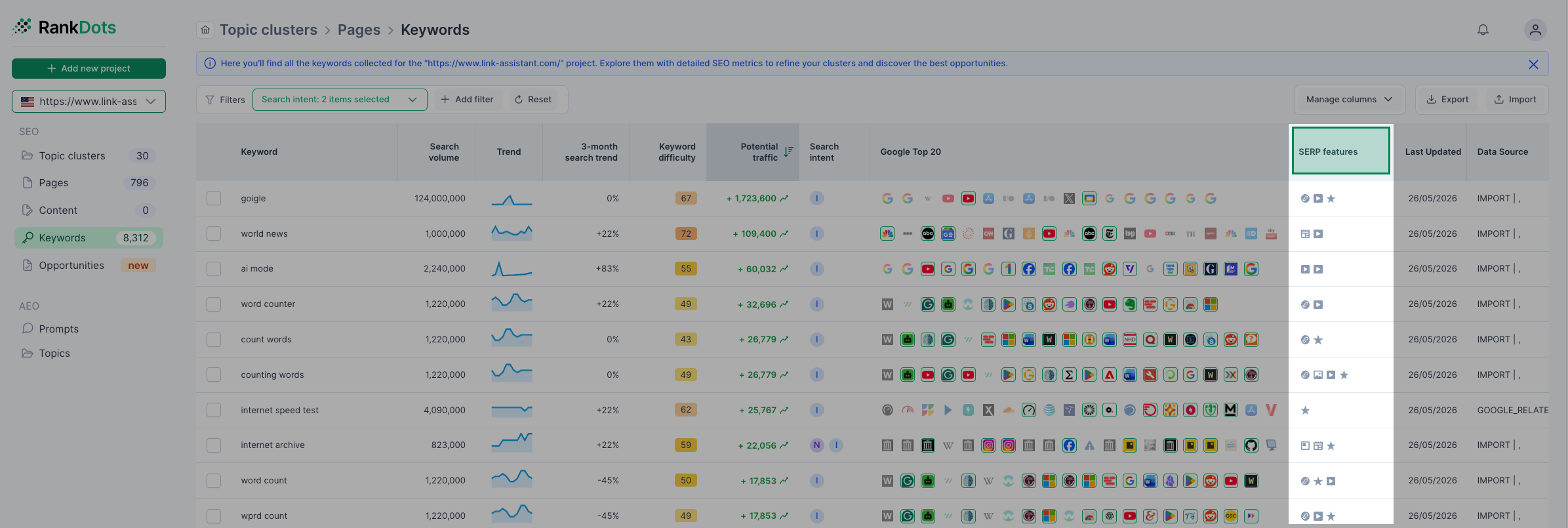Click the star SERP feature for internet speed test
This screenshot has width=1568, height=528.
tap(1305, 411)
